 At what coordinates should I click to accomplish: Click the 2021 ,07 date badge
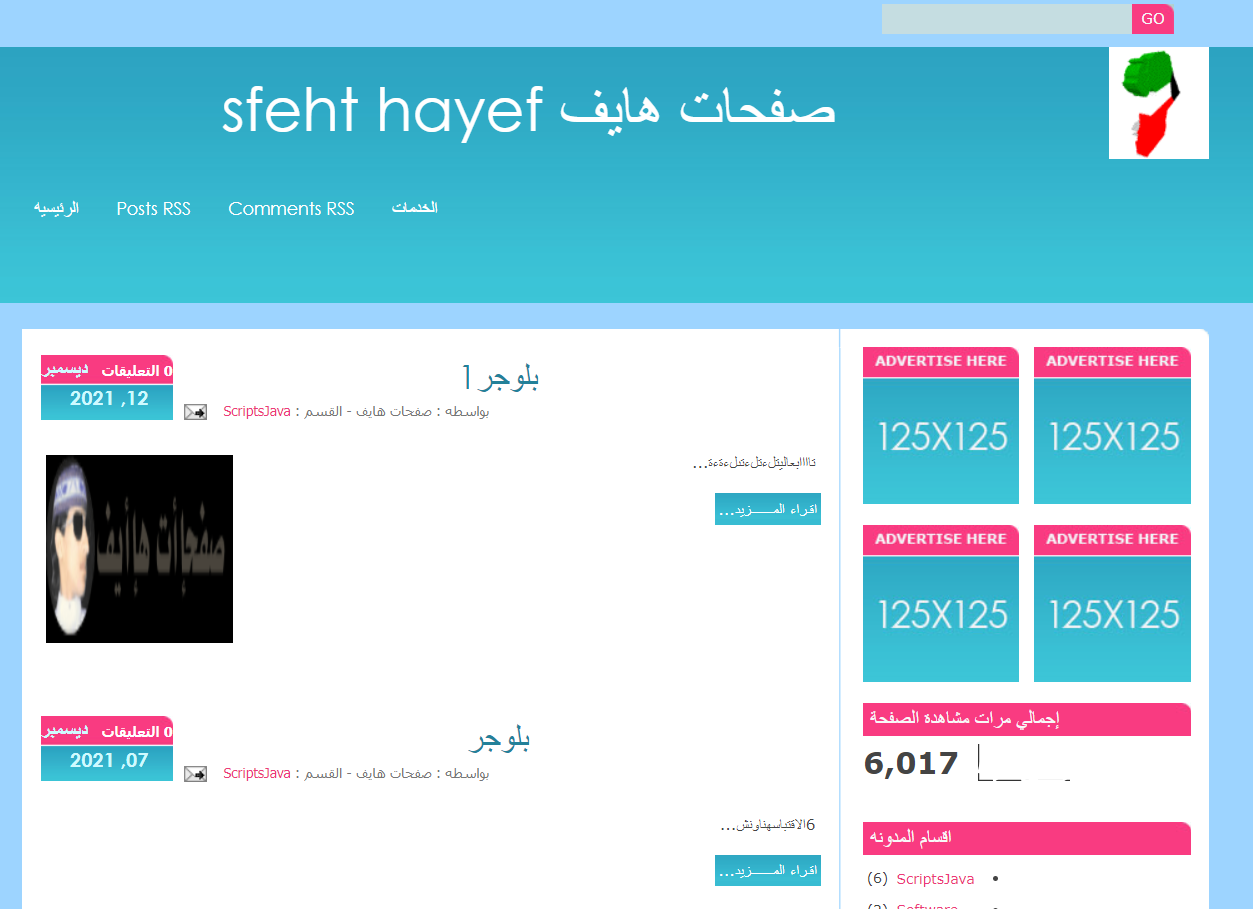(107, 762)
